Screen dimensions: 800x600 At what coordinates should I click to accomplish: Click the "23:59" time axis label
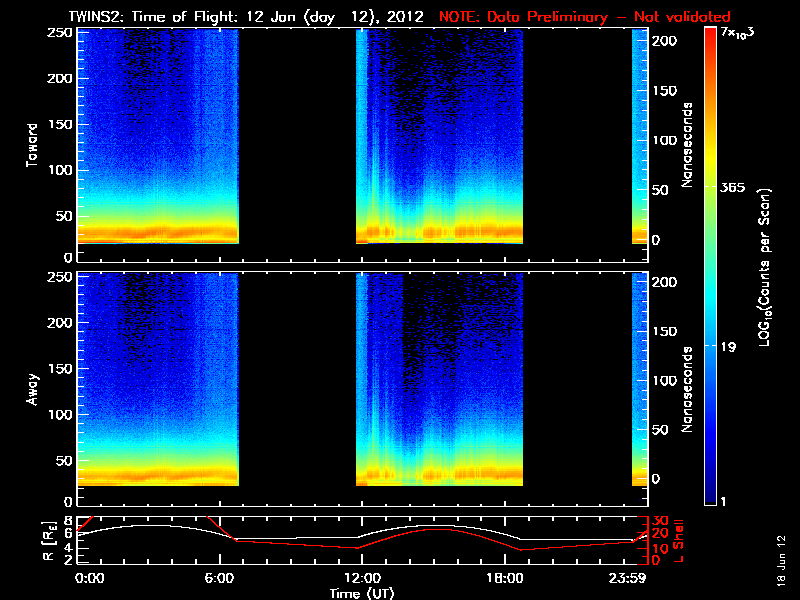[628, 579]
